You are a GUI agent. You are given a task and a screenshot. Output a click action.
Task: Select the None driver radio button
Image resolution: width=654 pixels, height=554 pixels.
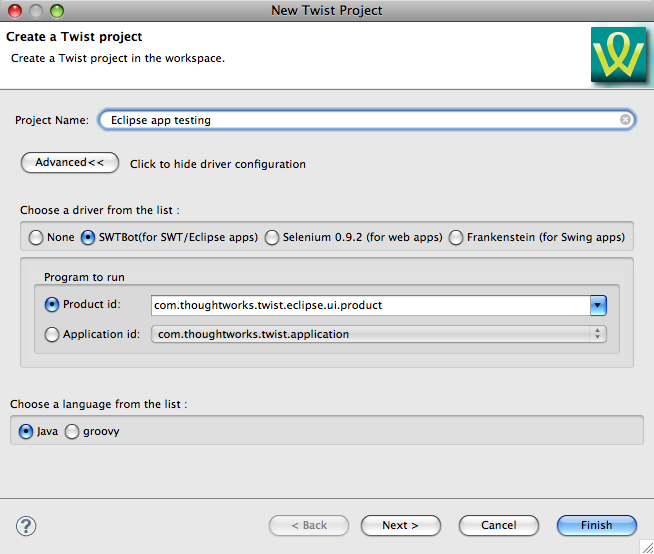coord(36,237)
